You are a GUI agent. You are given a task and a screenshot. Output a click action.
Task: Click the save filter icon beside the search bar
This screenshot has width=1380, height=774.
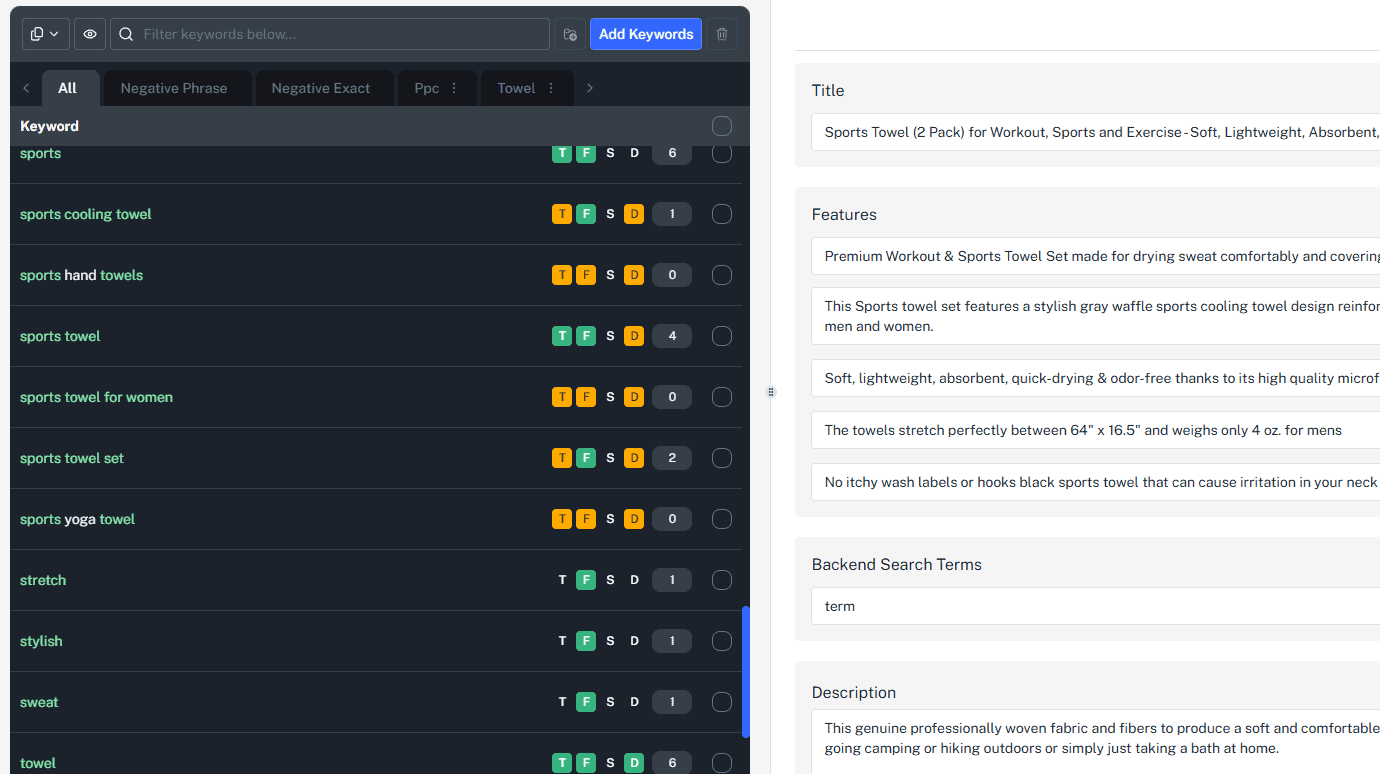pos(569,33)
